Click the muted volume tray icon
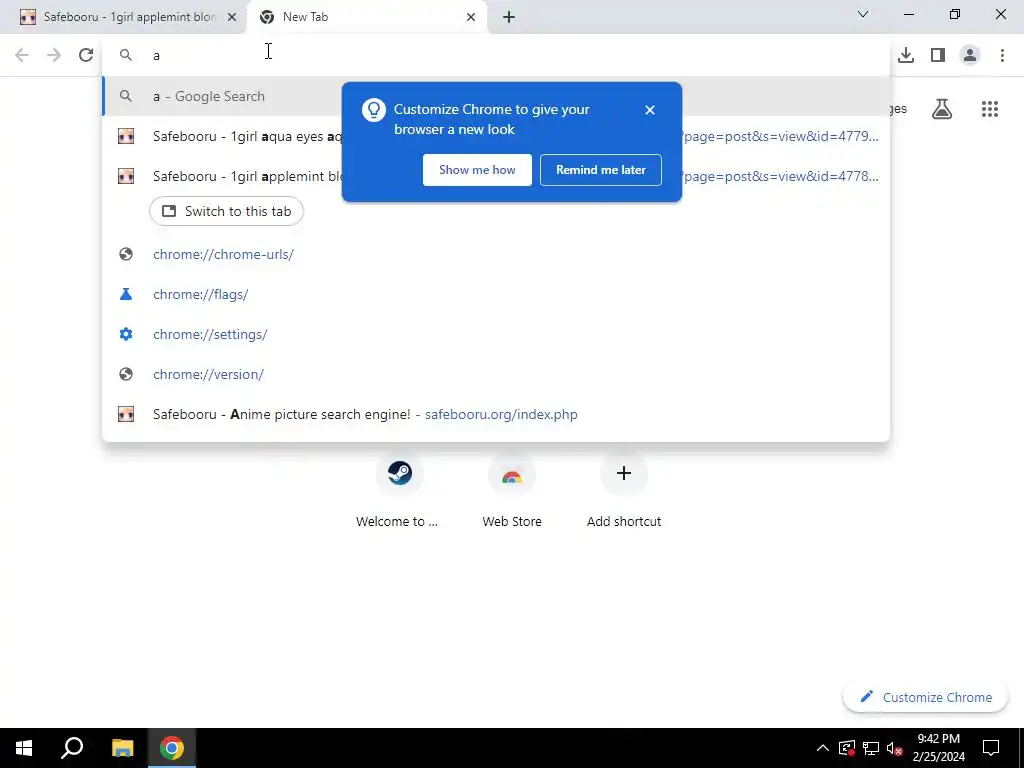This screenshot has width=1024, height=768. (x=894, y=748)
